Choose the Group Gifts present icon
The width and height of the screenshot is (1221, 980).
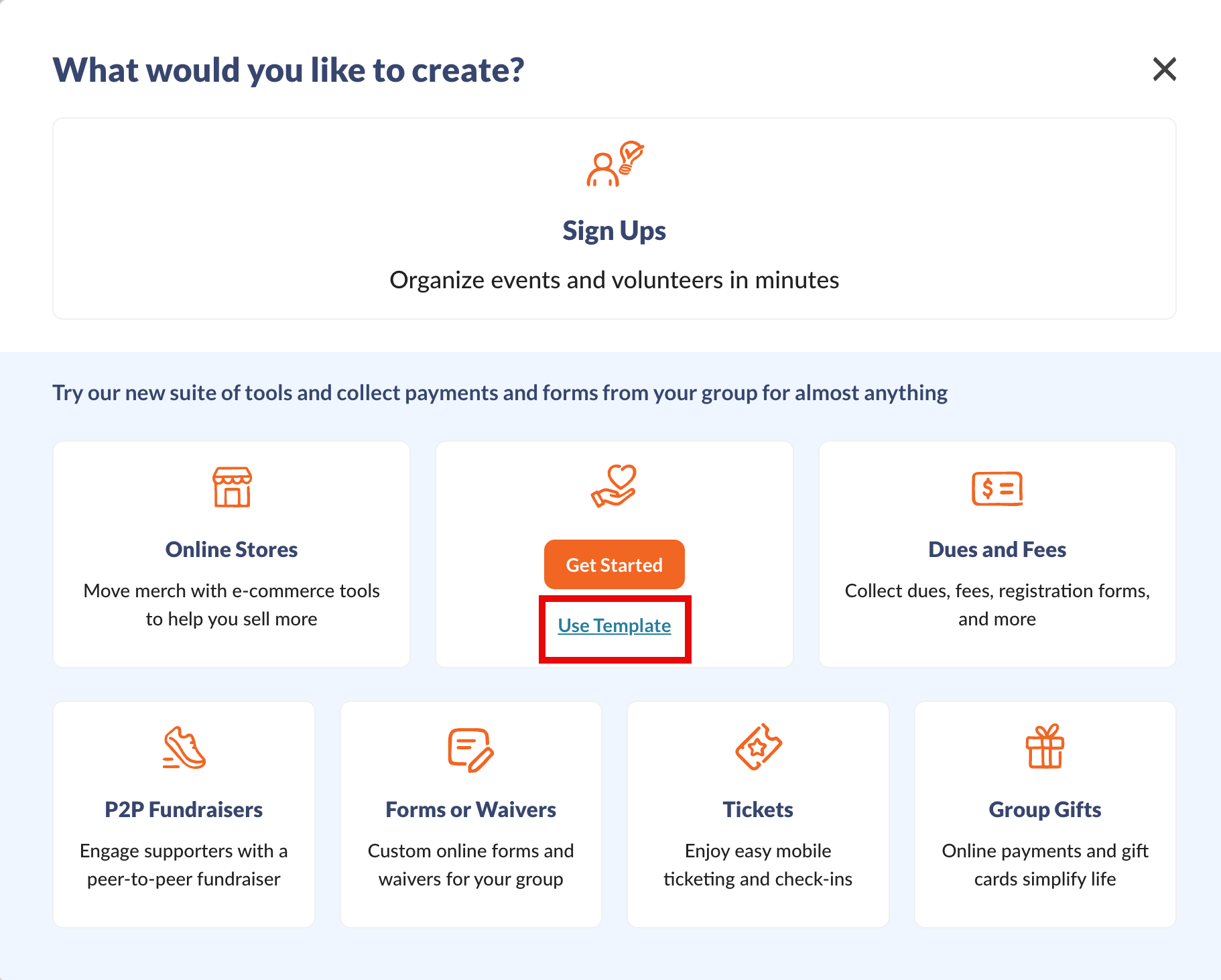coord(1045,746)
